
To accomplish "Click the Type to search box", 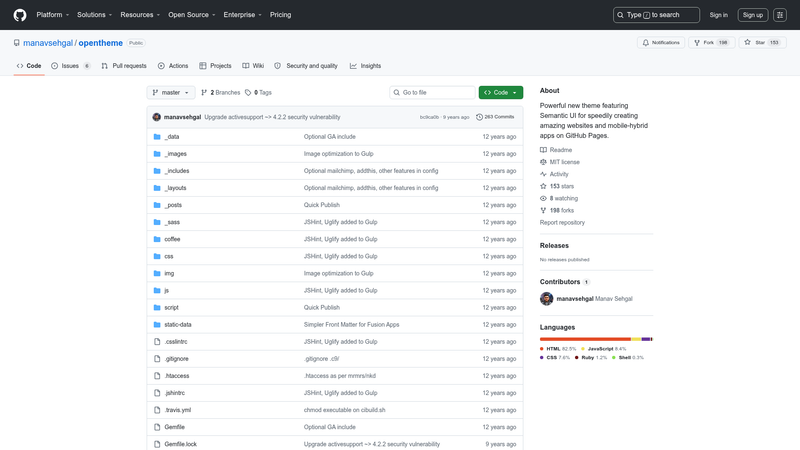I will [656, 15].
